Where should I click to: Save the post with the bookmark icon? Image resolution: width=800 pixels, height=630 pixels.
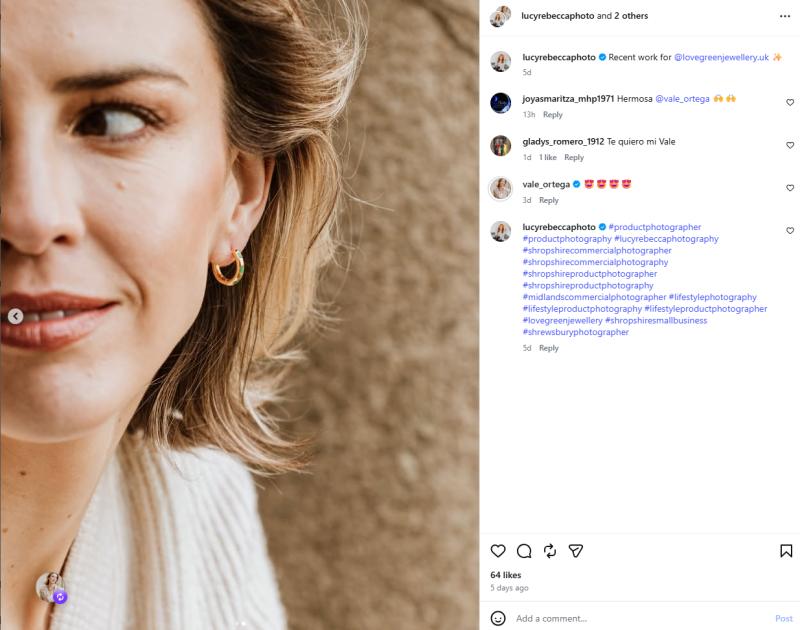786,551
